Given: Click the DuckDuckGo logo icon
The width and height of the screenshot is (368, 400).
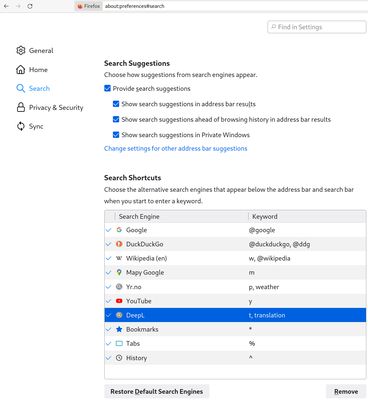Looking at the screenshot, I should tap(119, 244).
